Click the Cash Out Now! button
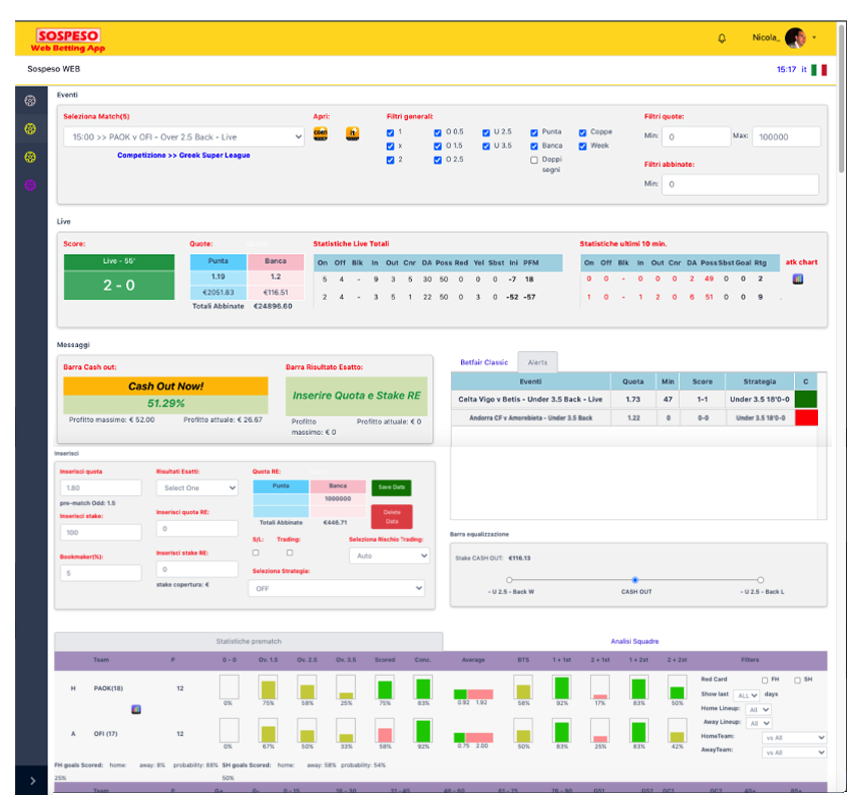864x802 pixels. (x=165, y=386)
